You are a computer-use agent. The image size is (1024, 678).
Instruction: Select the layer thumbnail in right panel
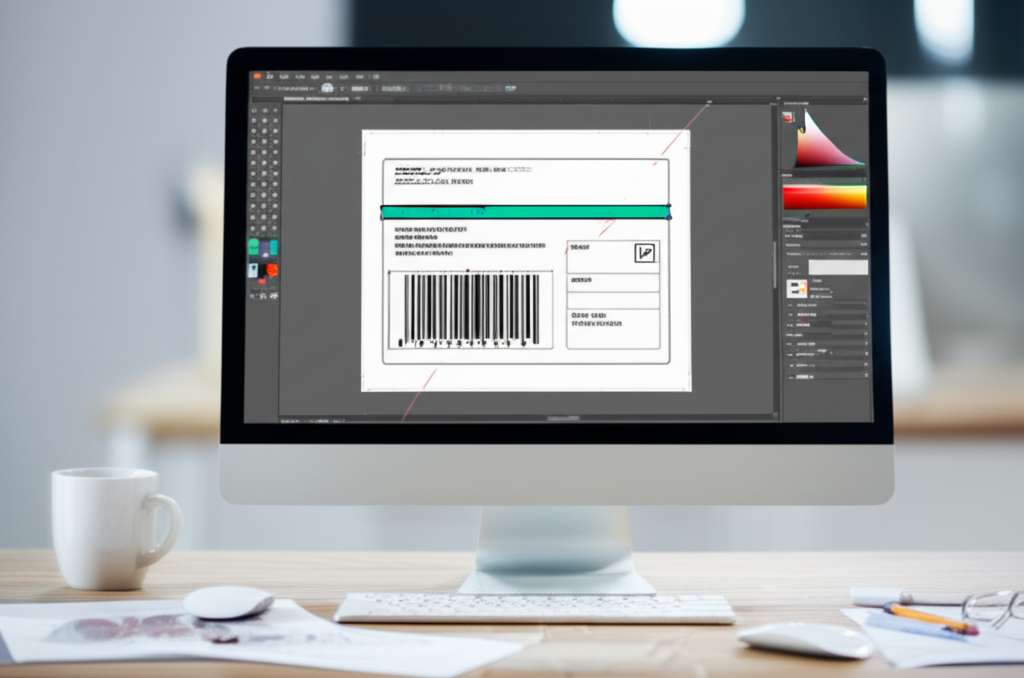[x=797, y=288]
